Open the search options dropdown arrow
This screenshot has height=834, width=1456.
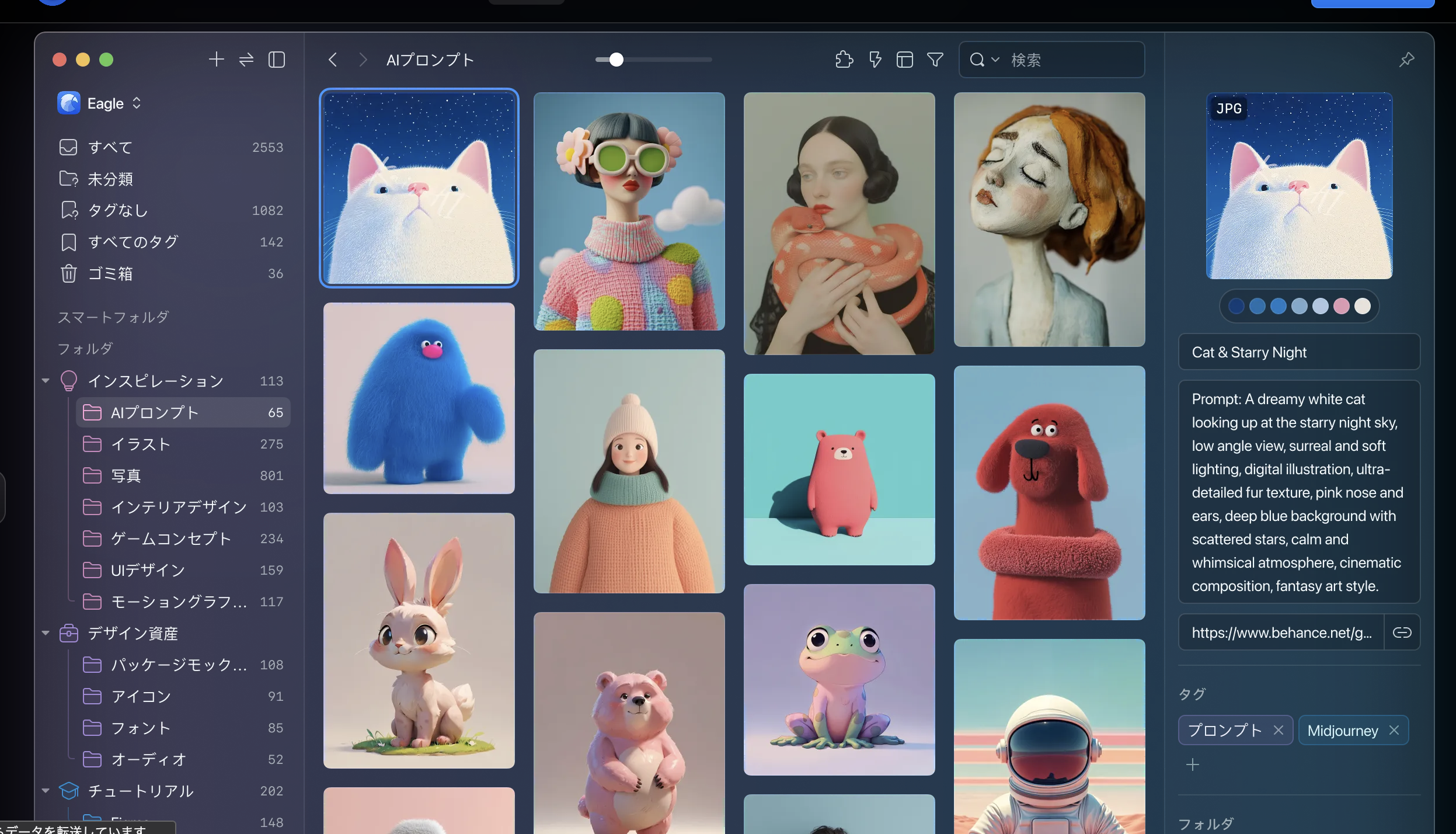(995, 60)
